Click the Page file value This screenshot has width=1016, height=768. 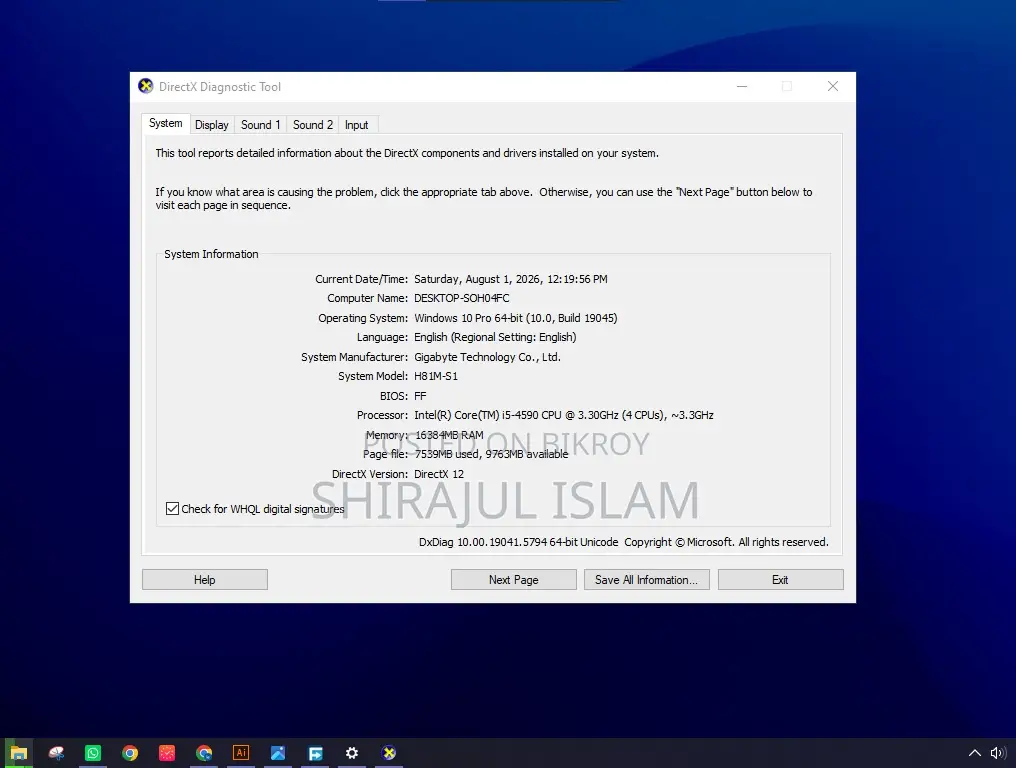tap(491, 454)
